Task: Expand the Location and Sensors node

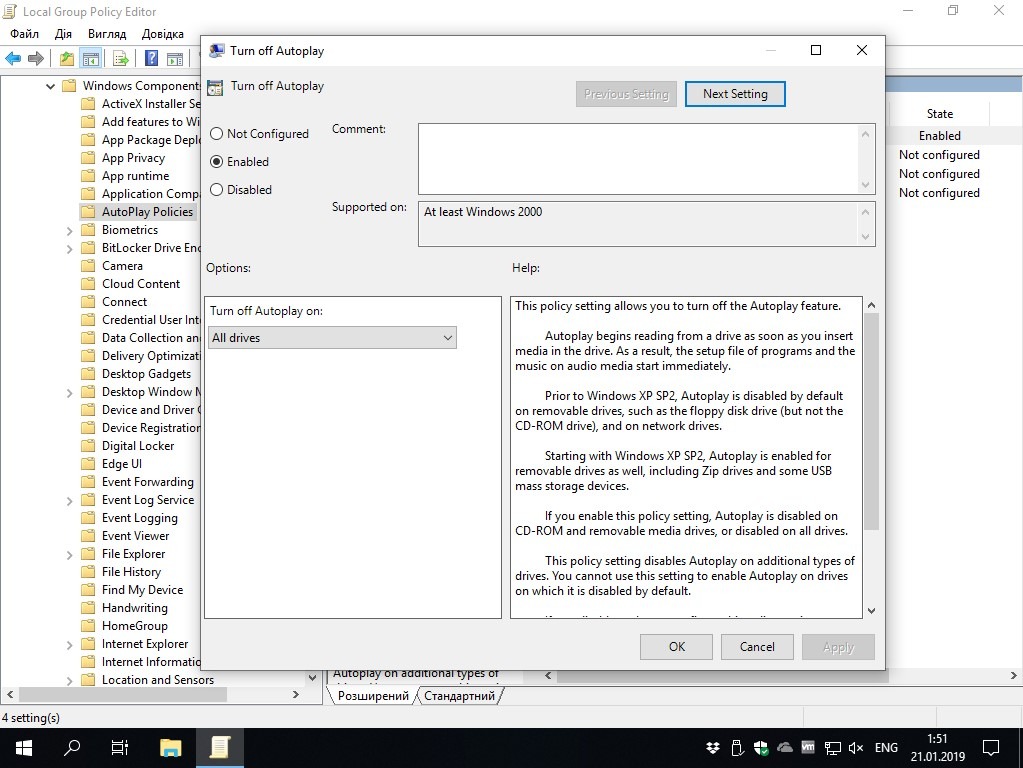Action: (69, 681)
